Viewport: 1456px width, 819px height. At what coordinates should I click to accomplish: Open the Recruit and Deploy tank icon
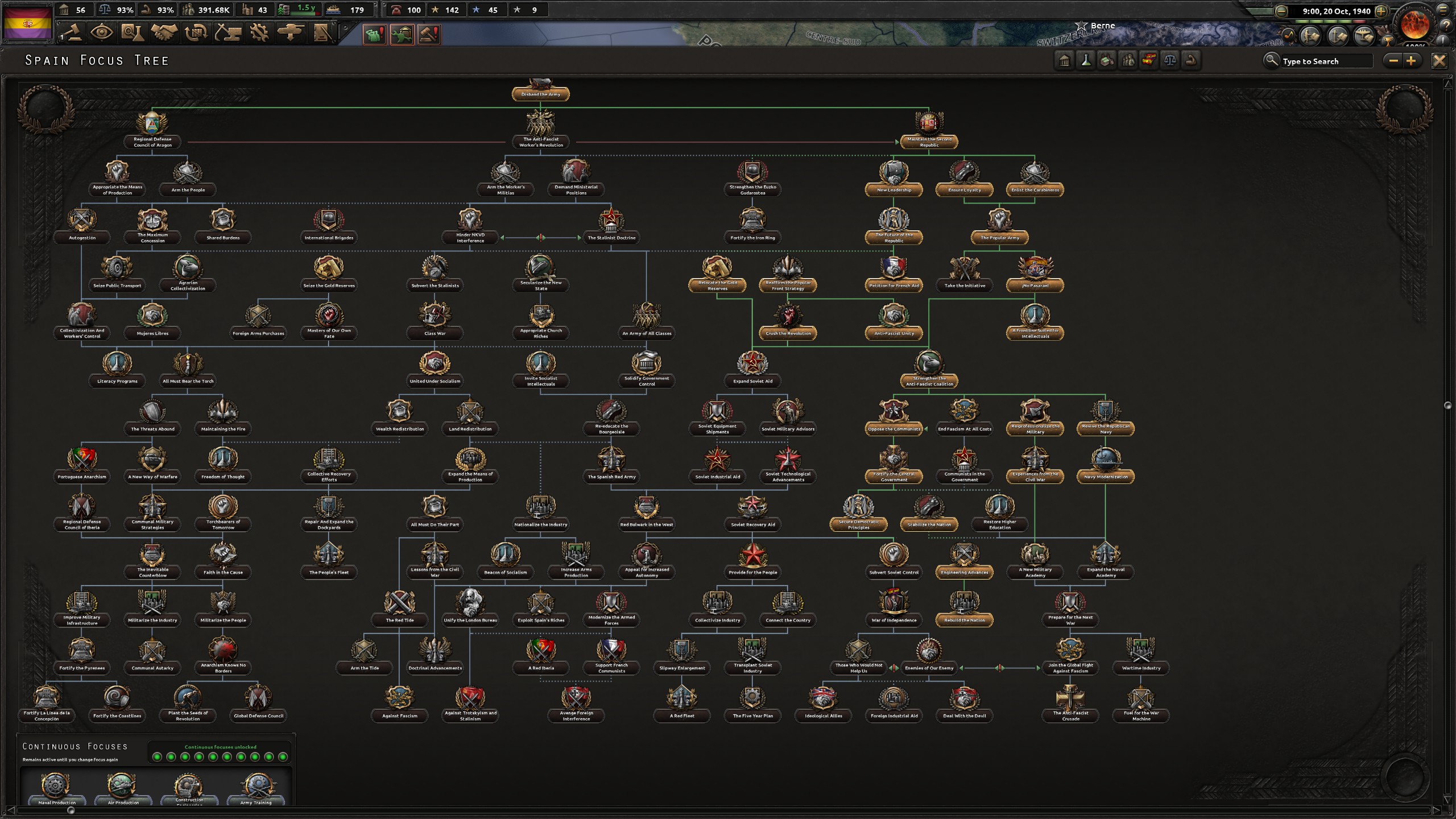point(290,32)
